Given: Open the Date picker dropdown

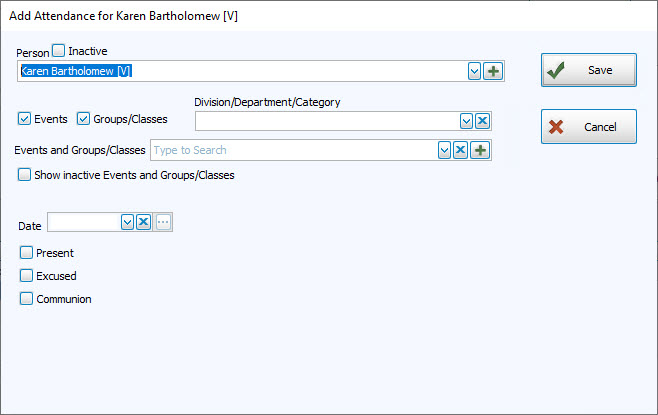Looking at the screenshot, I should [127, 222].
